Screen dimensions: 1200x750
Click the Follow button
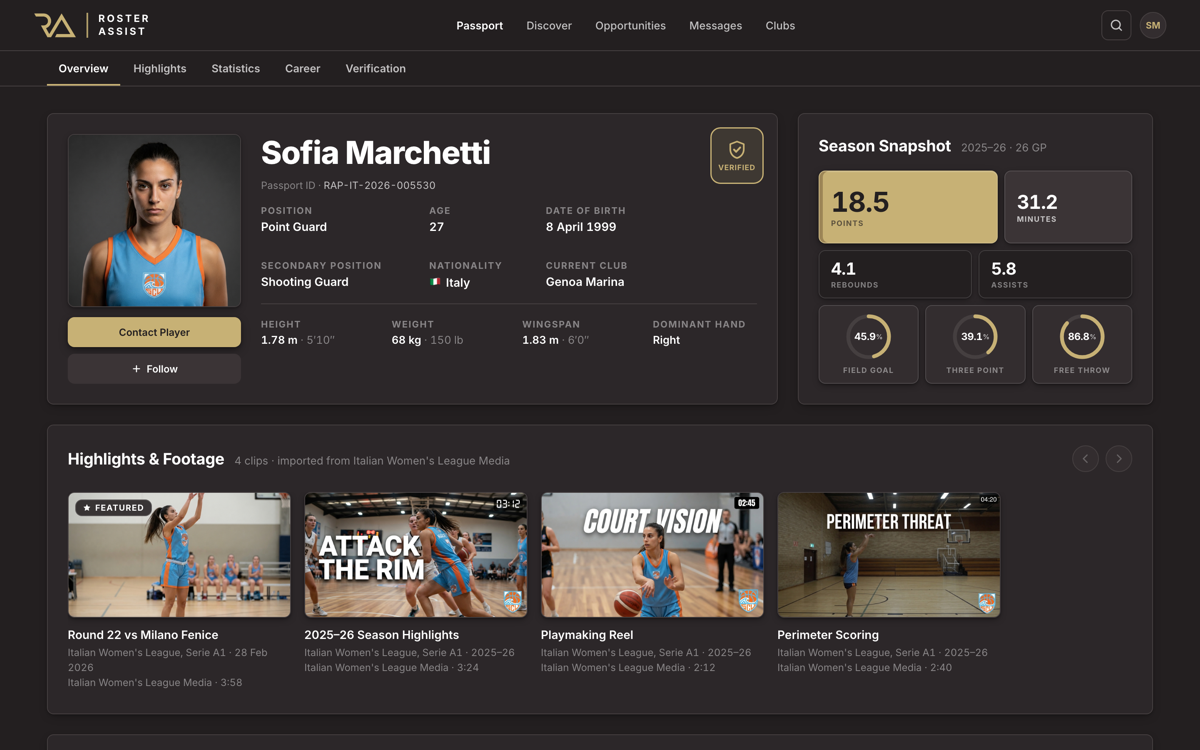coord(154,369)
